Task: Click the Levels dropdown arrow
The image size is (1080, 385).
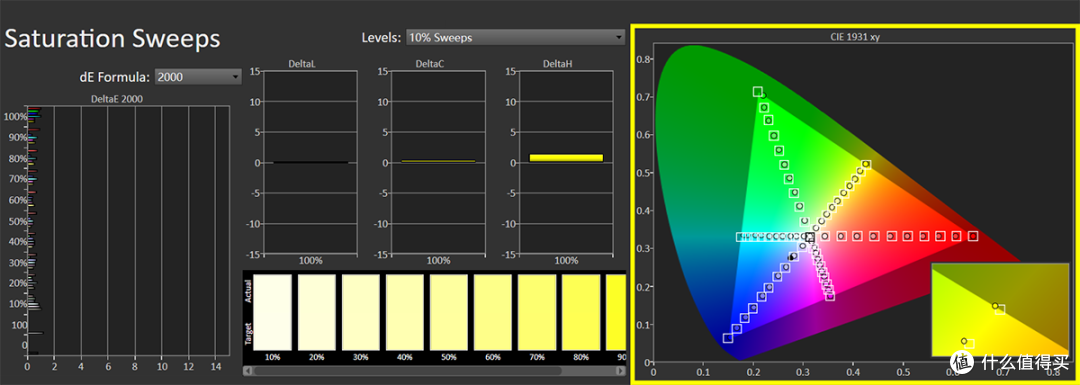Action: (x=618, y=38)
